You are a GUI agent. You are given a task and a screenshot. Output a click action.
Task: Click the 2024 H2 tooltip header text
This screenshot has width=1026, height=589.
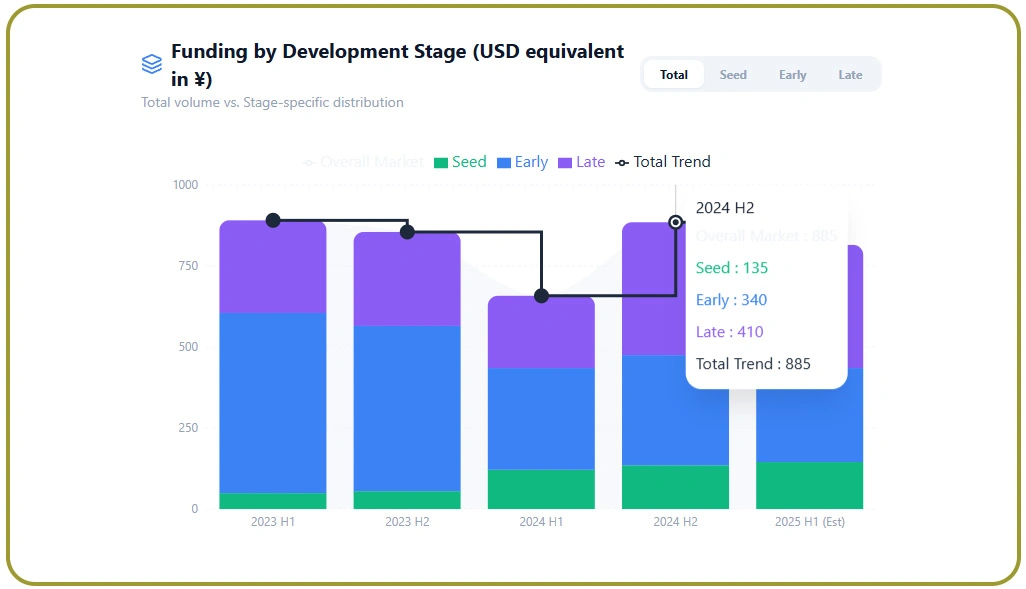pyautogui.click(x=724, y=208)
